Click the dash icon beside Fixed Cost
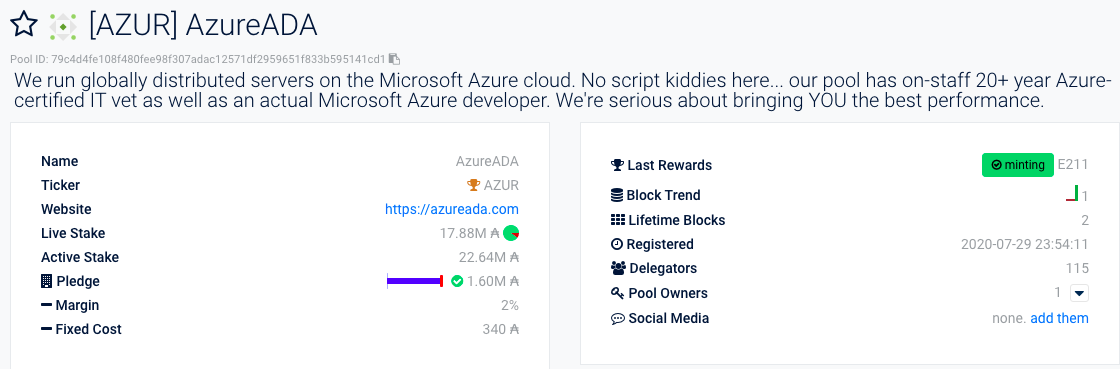This screenshot has height=369, width=1120. (x=46, y=329)
